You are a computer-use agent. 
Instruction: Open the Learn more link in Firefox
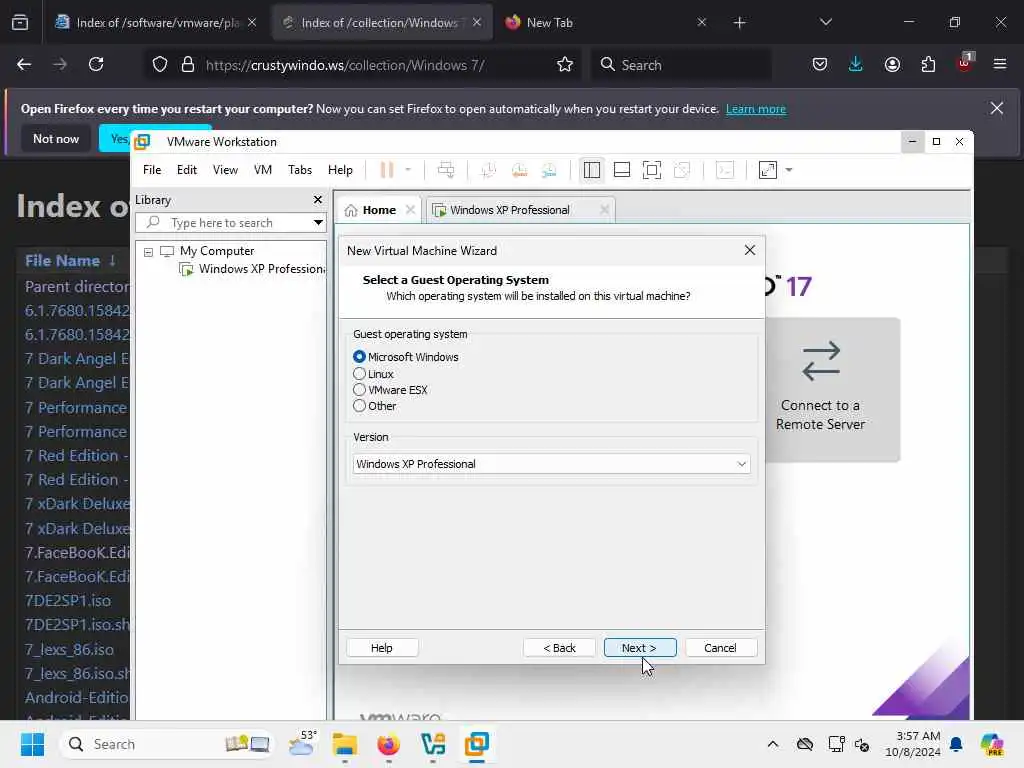click(756, 109)
